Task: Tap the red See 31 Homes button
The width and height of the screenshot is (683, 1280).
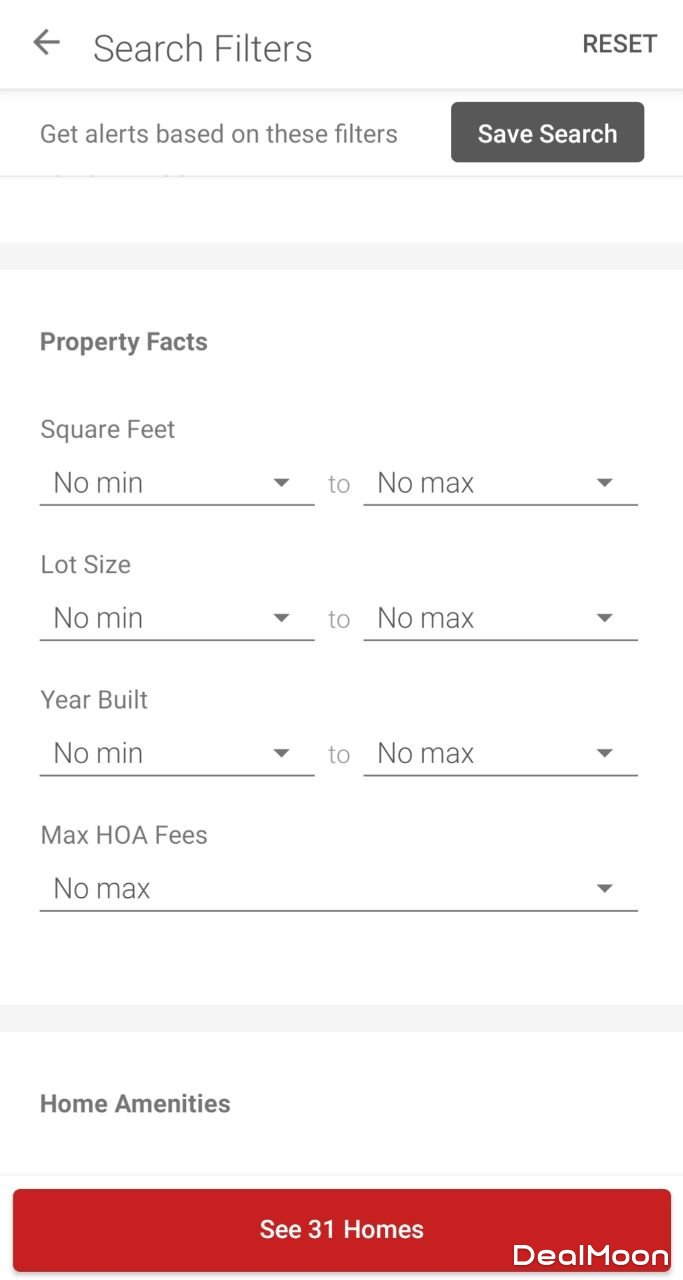Action: [x=341, y=1229]
